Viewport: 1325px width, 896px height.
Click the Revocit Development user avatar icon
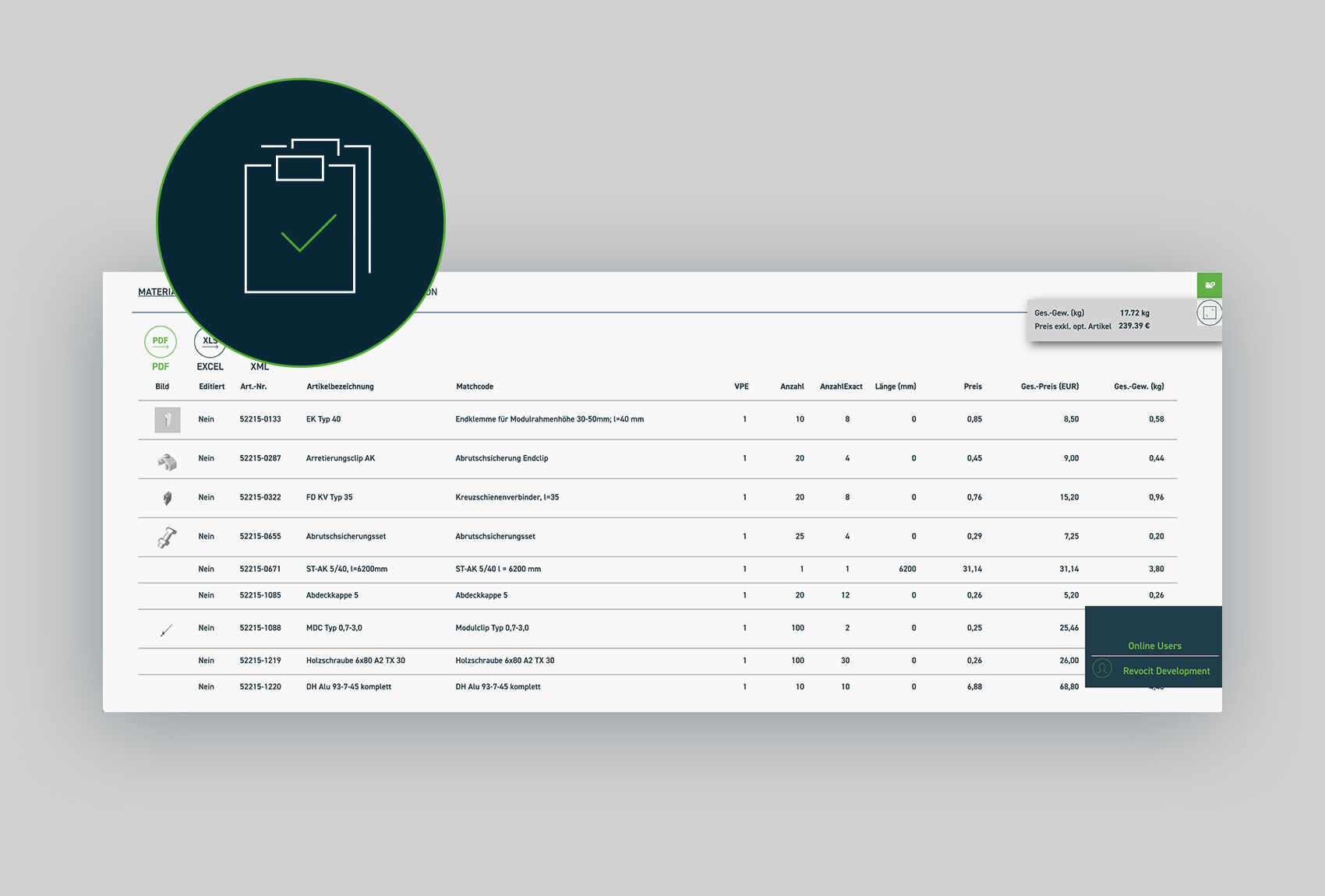1102,669
